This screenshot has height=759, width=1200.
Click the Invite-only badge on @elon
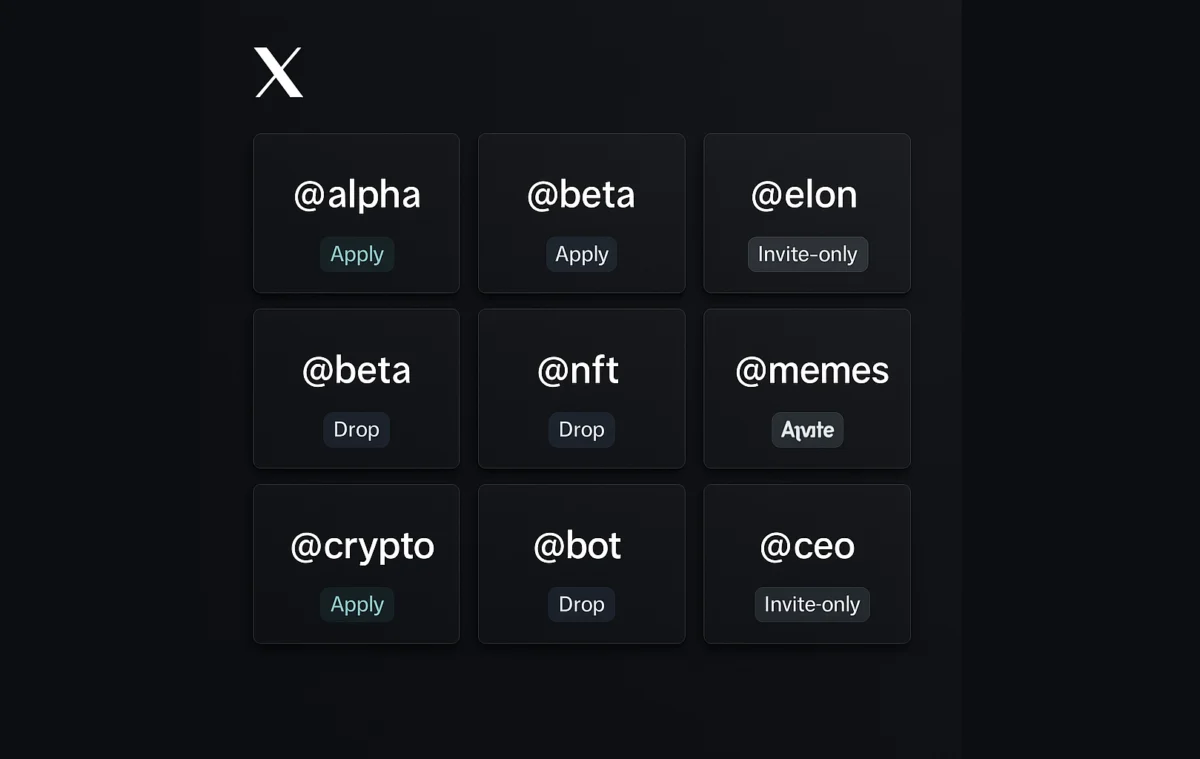click(807, 254)
